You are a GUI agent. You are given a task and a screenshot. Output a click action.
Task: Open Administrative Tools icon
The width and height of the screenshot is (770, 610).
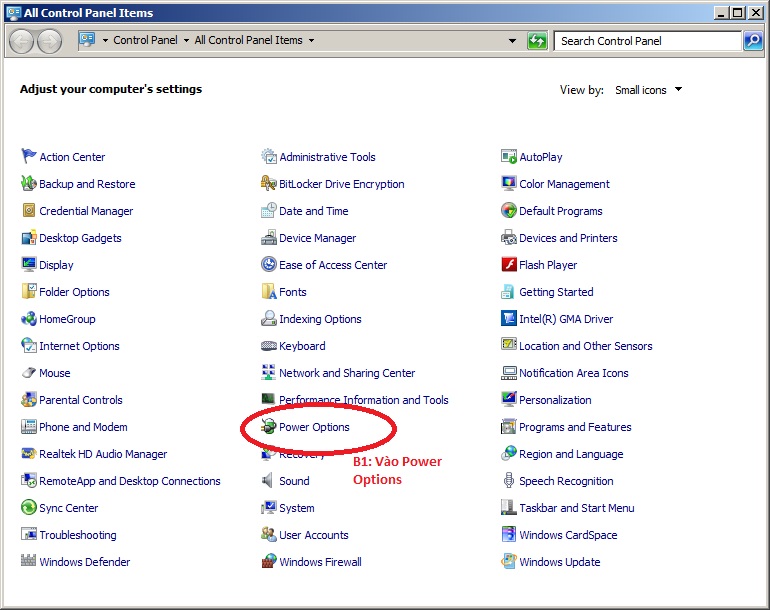269,156
